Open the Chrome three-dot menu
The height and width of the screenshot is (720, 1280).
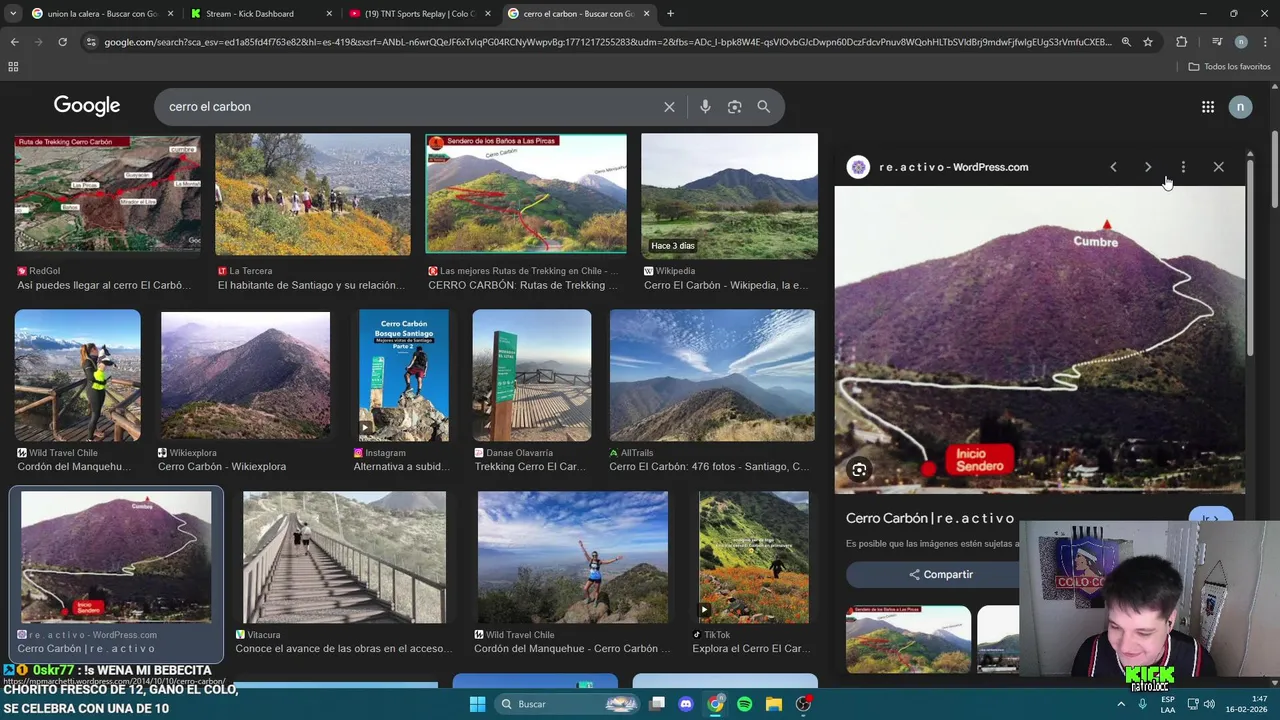[x=1265, y=42]
